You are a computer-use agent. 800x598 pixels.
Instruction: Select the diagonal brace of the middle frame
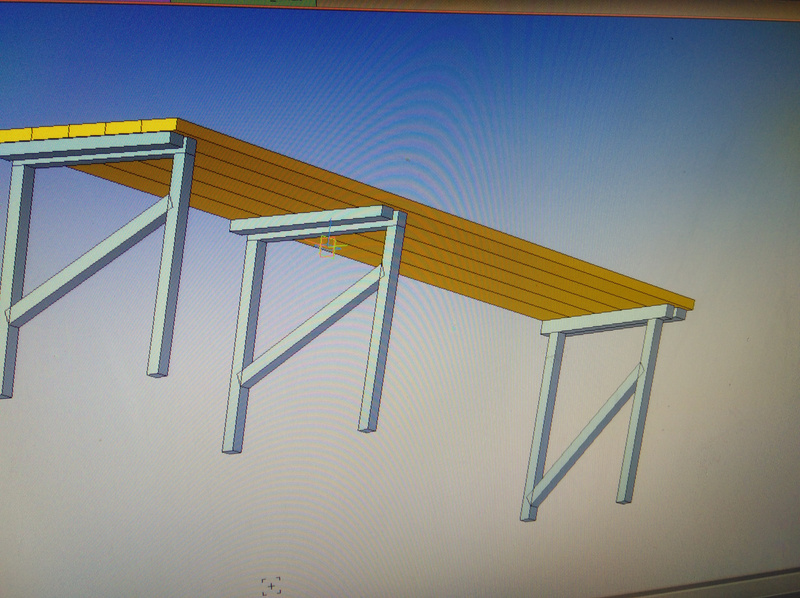(310, 327)
